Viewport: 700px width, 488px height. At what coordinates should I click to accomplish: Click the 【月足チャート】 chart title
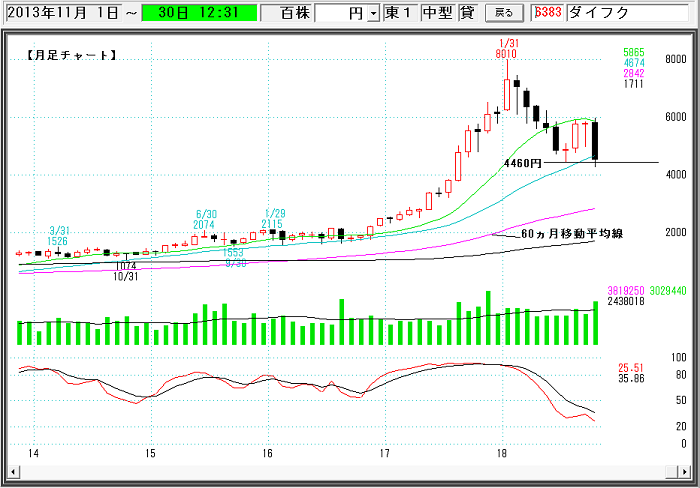tap(71, 55)
